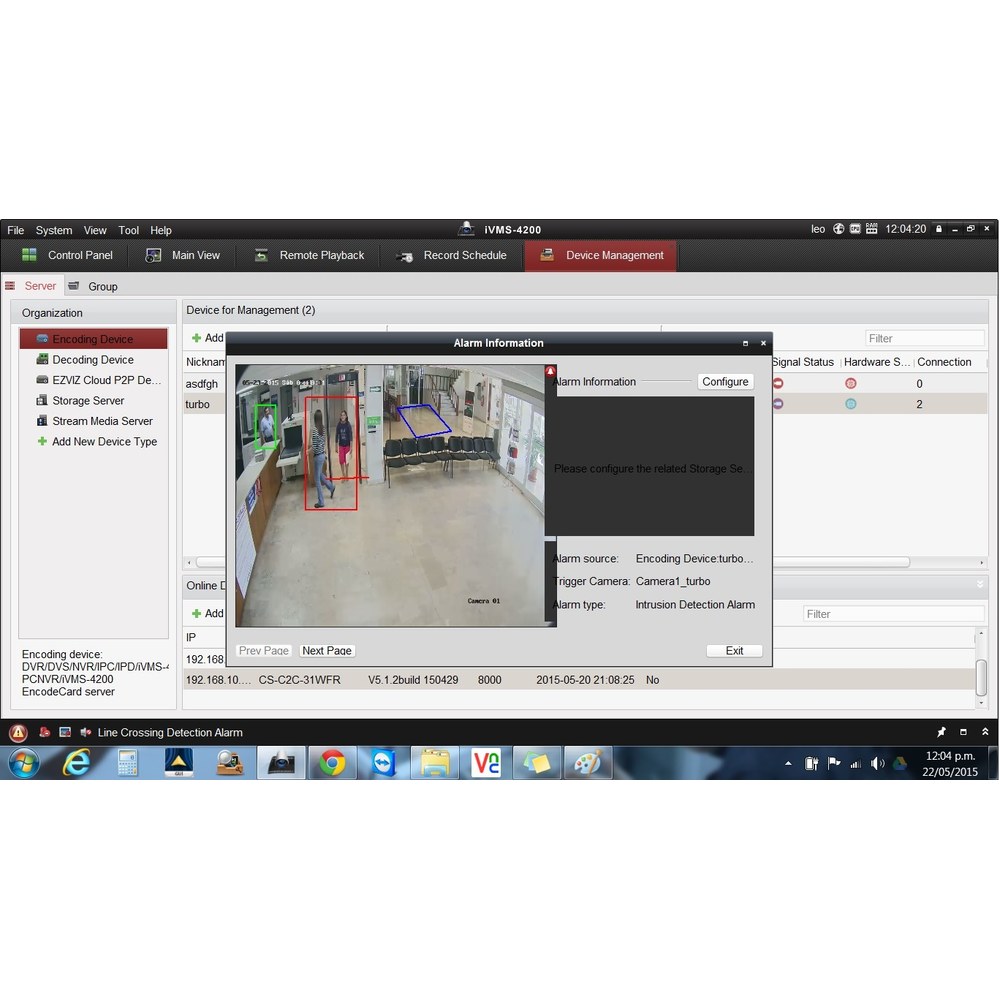Screen dimensions: 1000x1000
Task: Click the RAM usage icon in title bar
Action: [871, 229]
